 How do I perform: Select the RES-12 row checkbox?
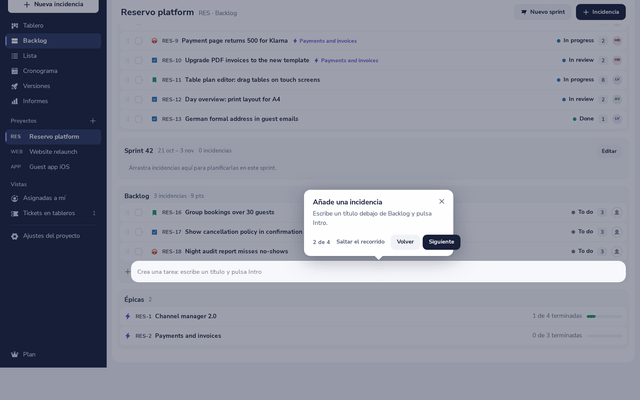(139, 100)
